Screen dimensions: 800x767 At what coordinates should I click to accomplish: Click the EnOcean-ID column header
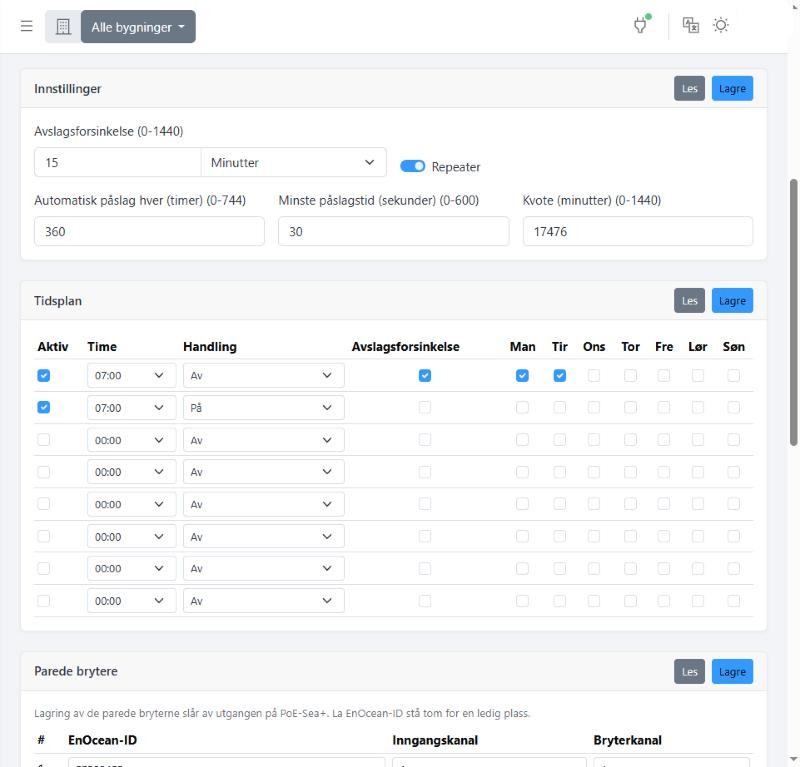pos(103,740)
